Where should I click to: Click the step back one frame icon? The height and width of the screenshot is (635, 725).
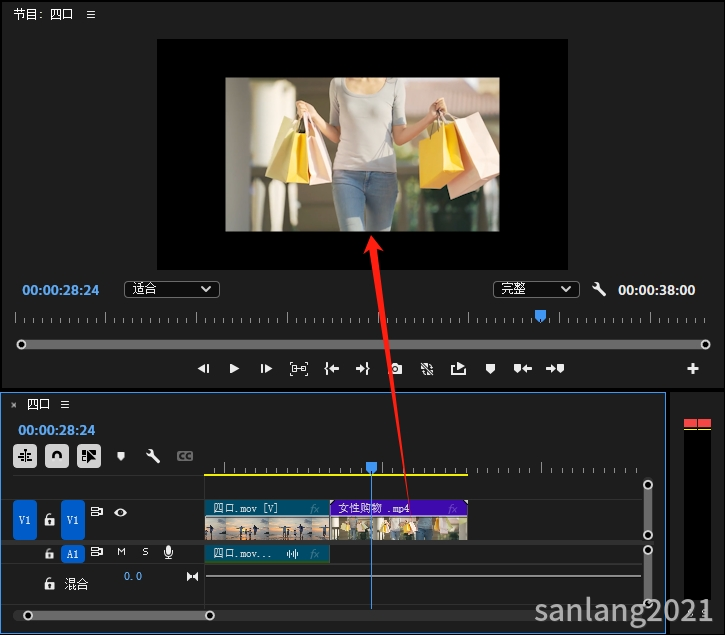click(x=203, y=368)
